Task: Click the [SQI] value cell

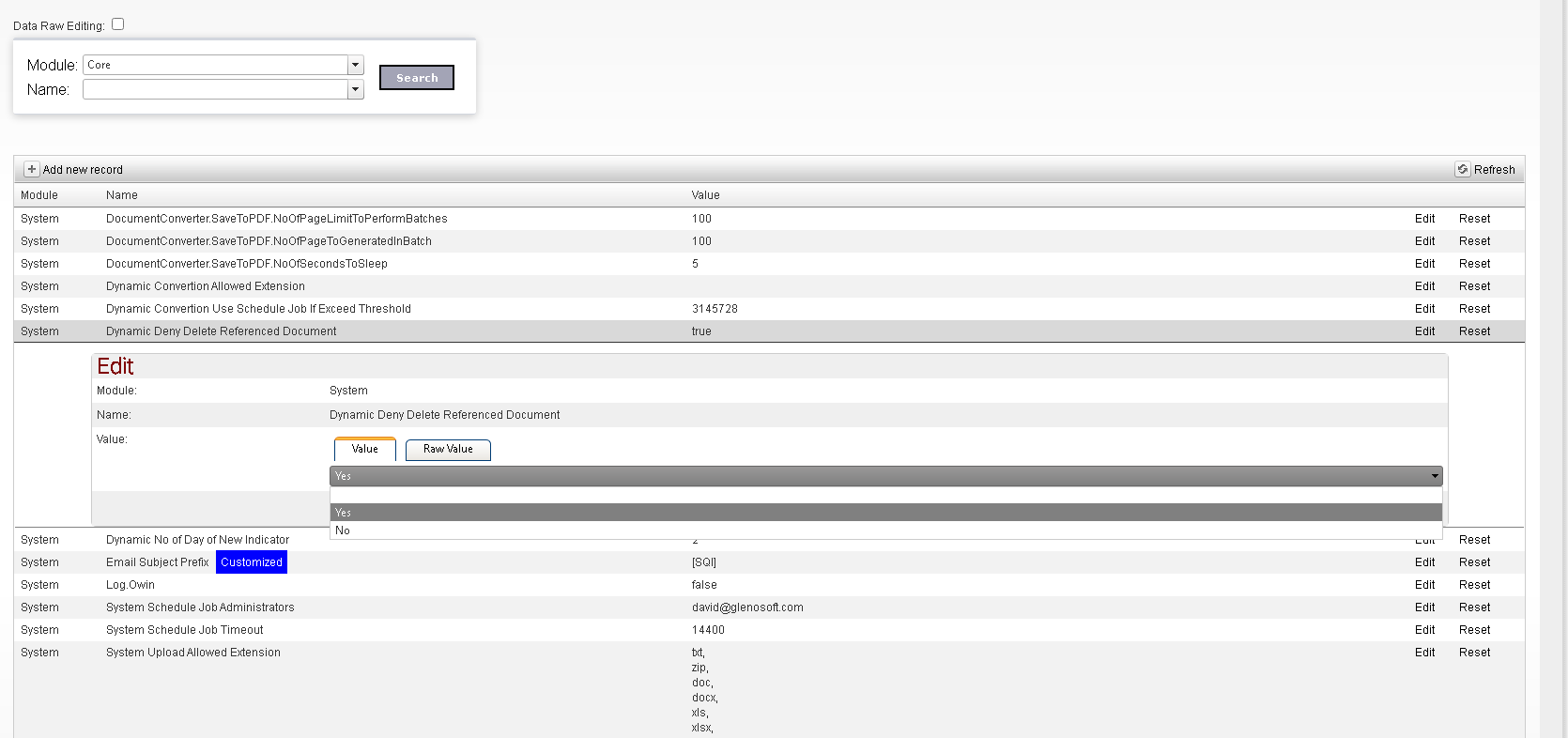Action: [x=704, y=562]
